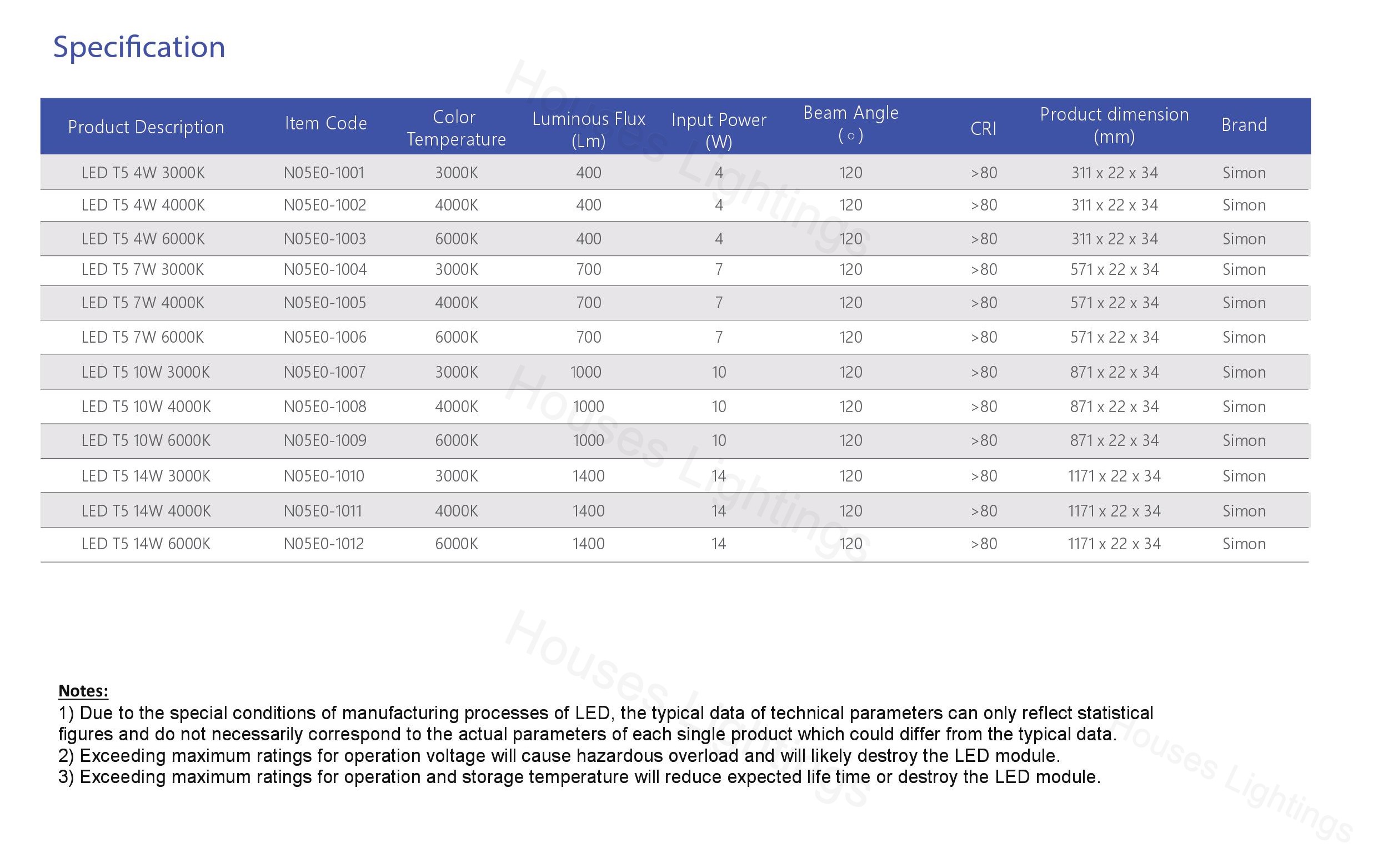Viewport: 1378px width, 868px height.
Task: Click beam angle 120 in N05E0-1009 row
Action: coord(851,440)
